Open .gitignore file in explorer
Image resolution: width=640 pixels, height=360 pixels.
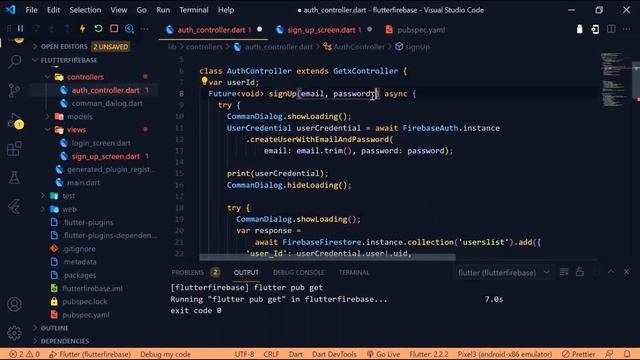(x=79, y=249)
